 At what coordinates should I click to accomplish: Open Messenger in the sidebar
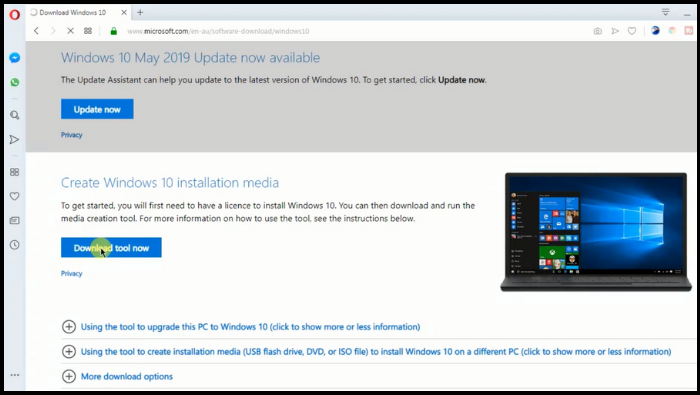[14, 58]
